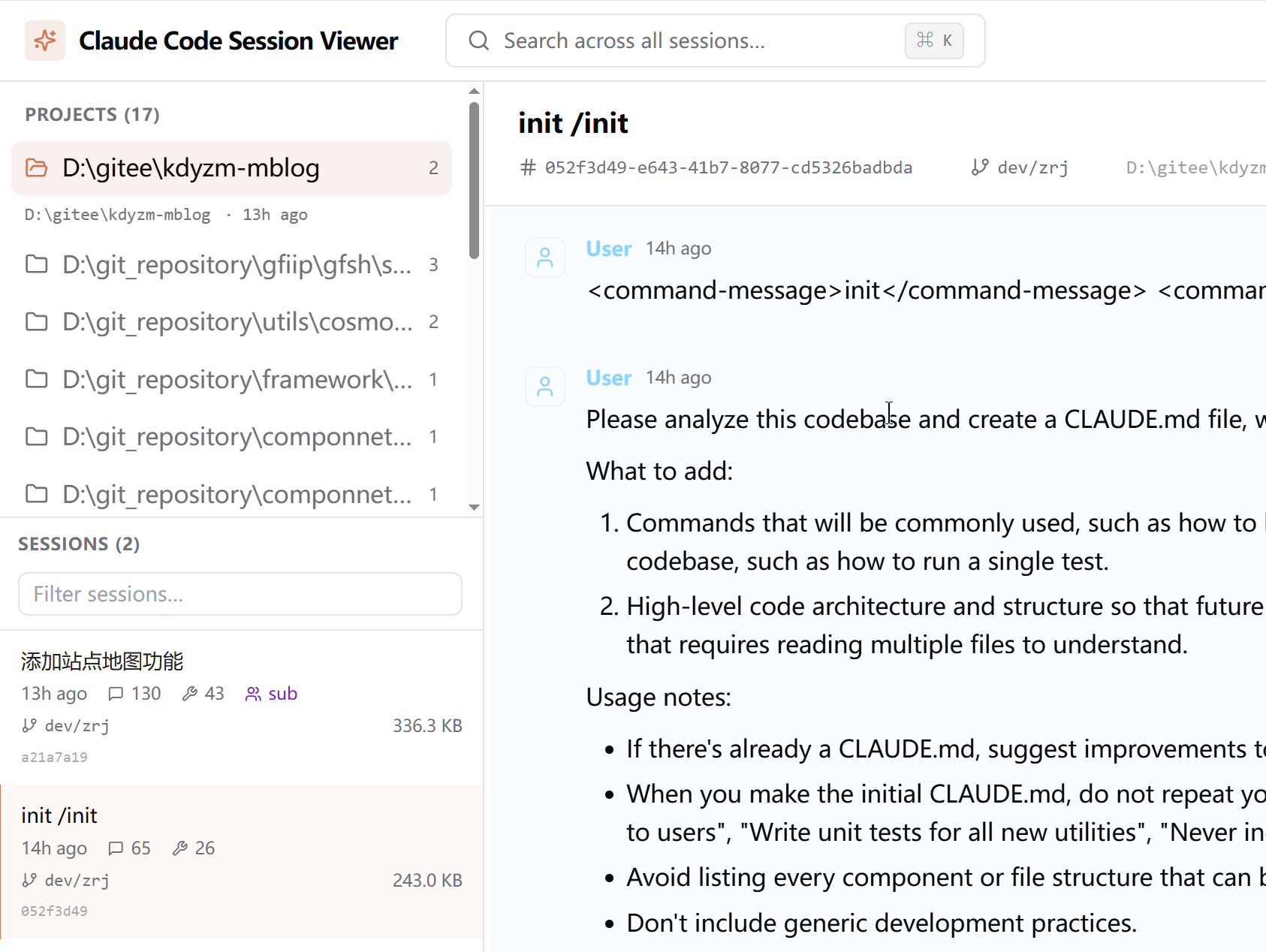Focus the Search across all sessions field
The height and width of the screenshot is (952, 1266).
pyautogui.click(x=715, y=41)
